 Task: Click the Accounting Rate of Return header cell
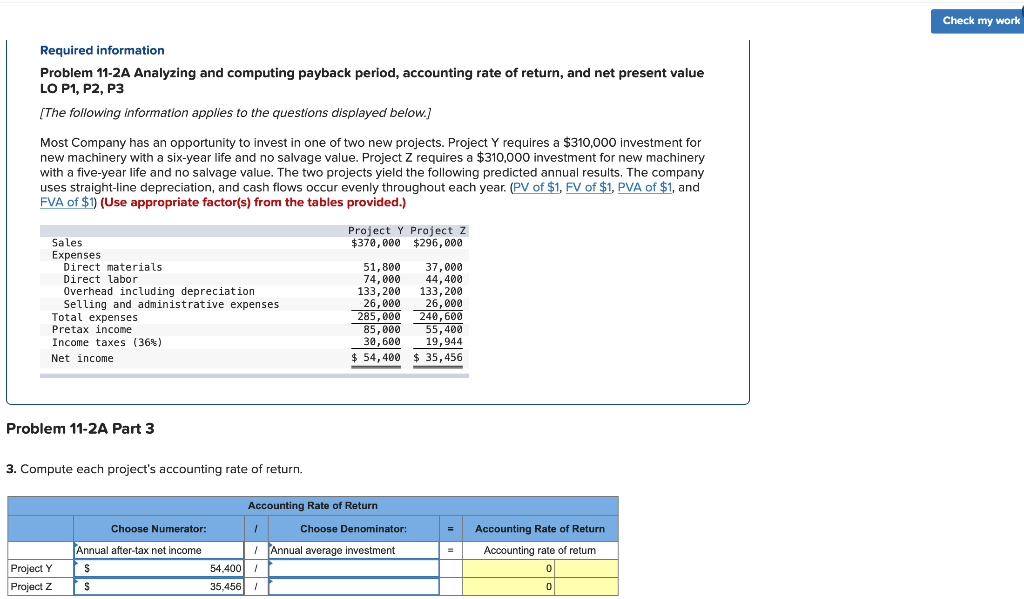[x=541, y=529]
